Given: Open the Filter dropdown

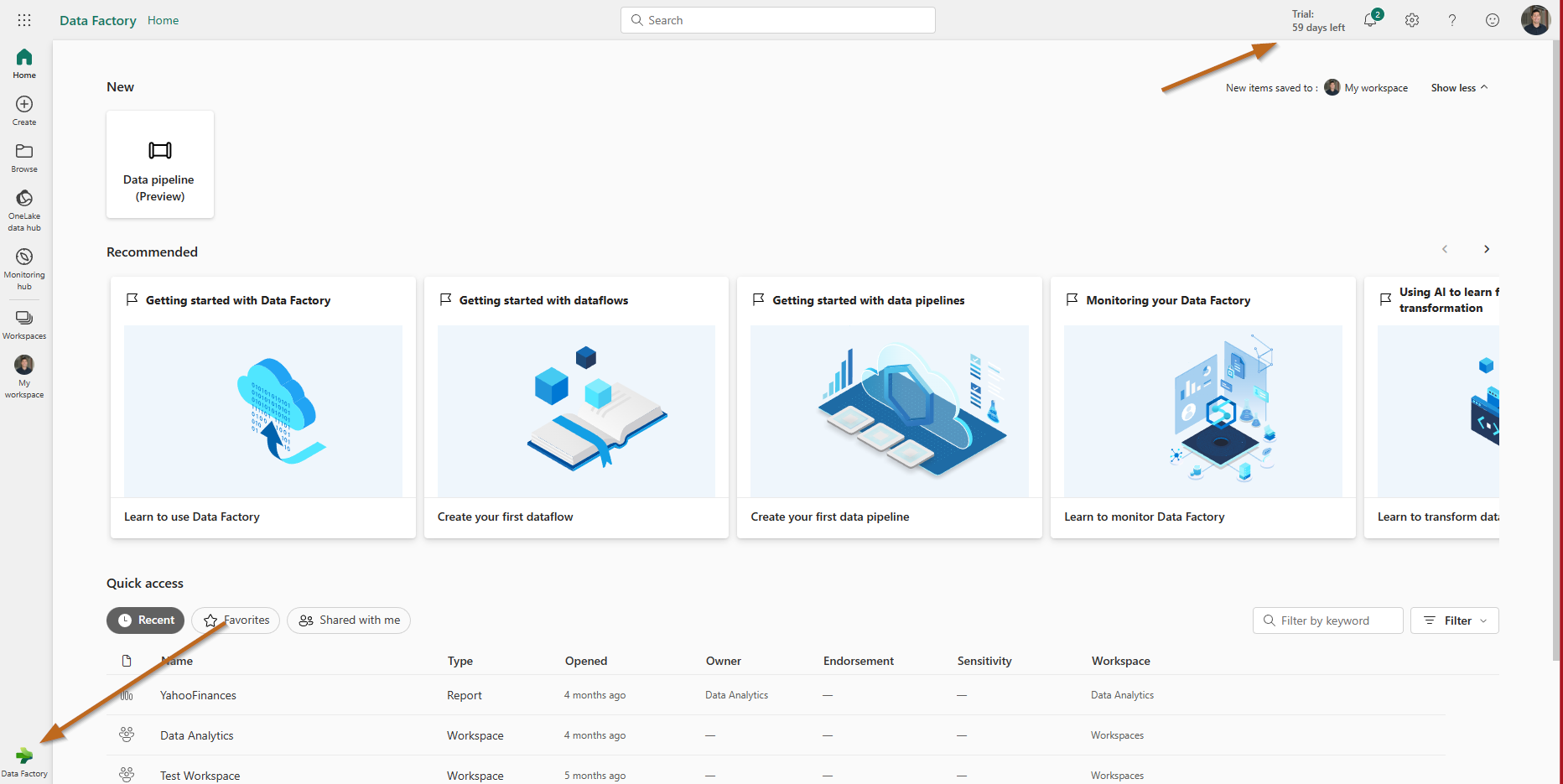Looking at the screenshot, I should point(1455,620).
